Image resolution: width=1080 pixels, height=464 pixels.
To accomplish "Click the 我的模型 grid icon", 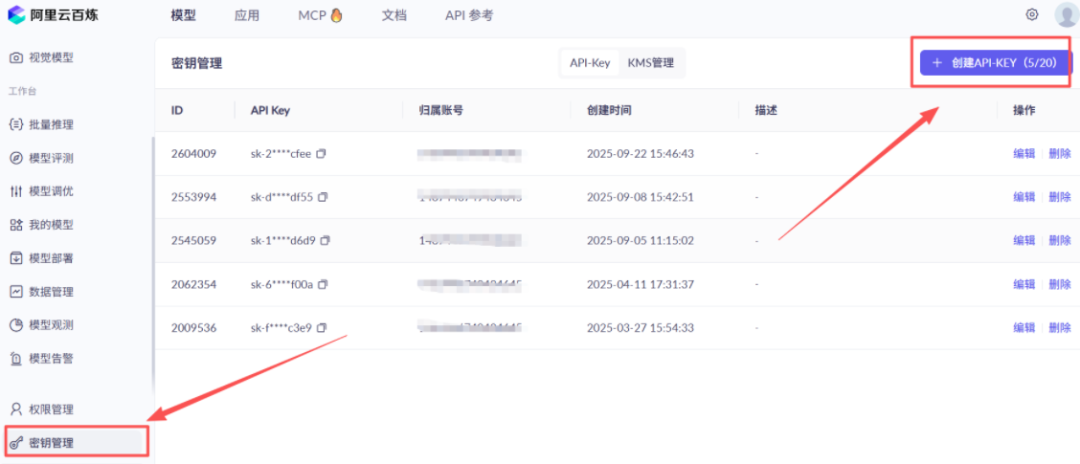I will point(16,225).
